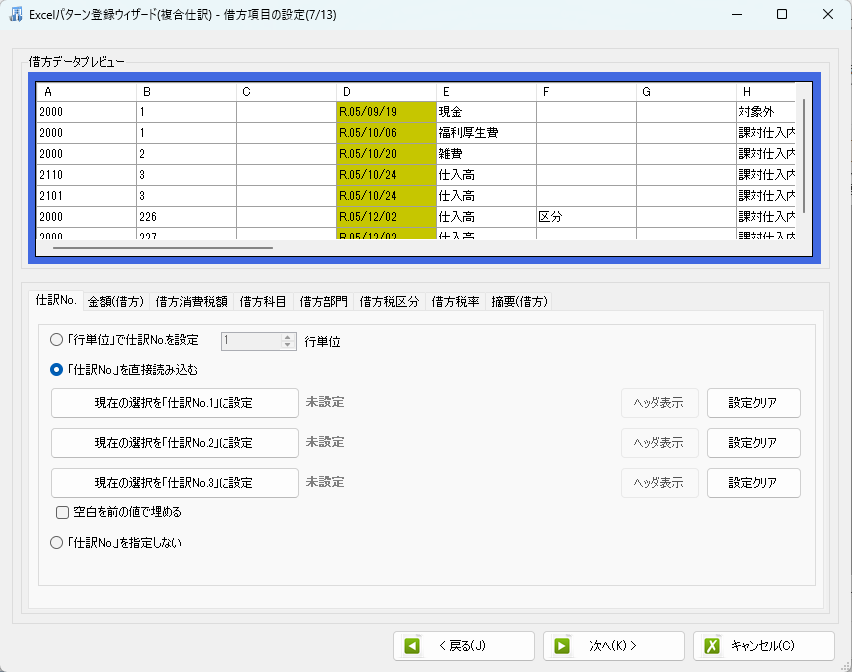
Task: Switch to the 金額(借方) tab
Action: click(x=116, y=301)
